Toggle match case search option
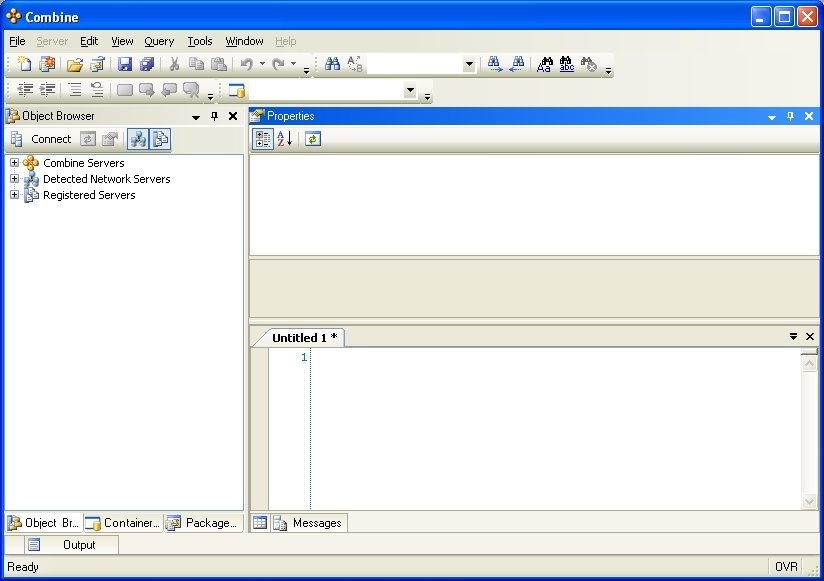824x581 pixels. click(544, 64)
